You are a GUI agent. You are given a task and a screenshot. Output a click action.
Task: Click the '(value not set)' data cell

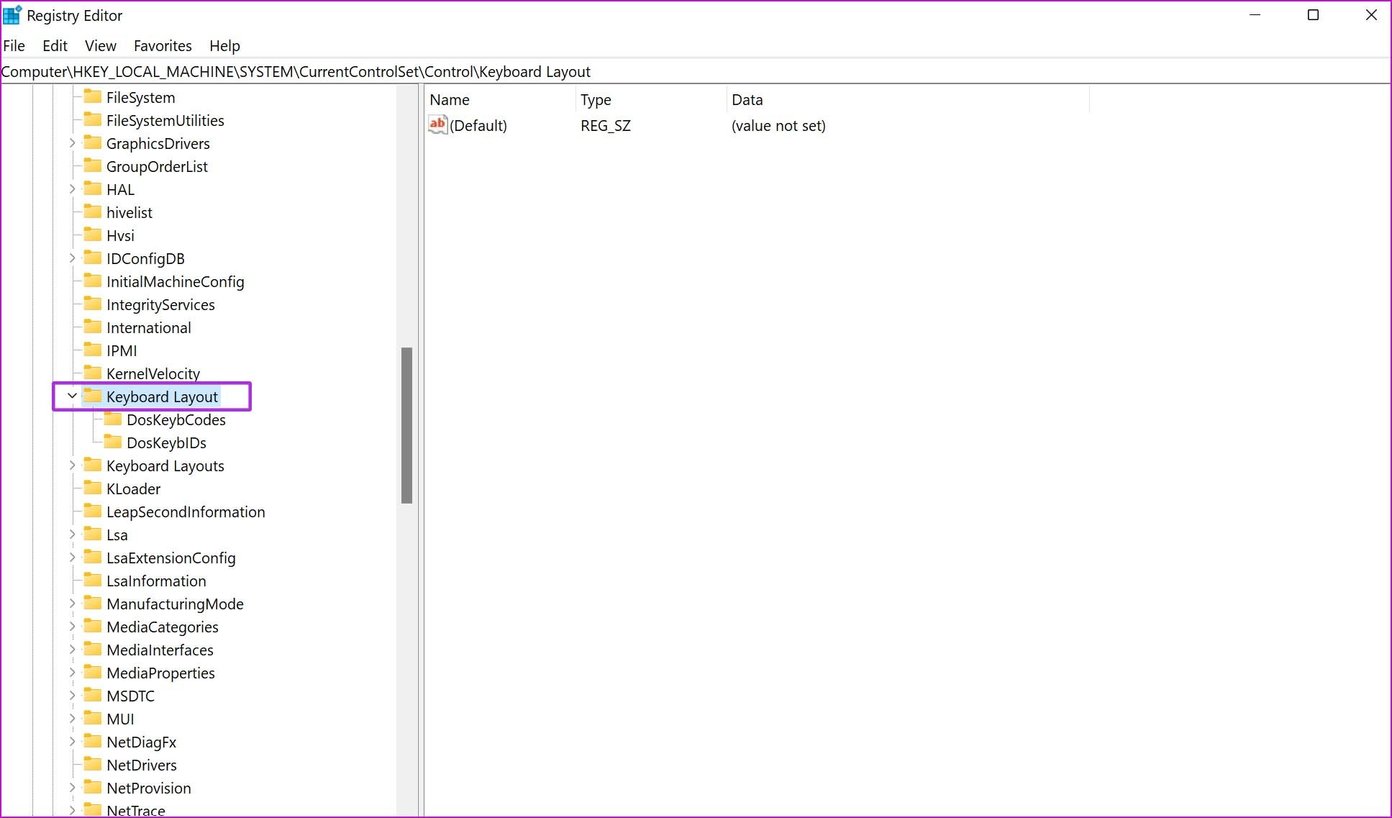779,126
